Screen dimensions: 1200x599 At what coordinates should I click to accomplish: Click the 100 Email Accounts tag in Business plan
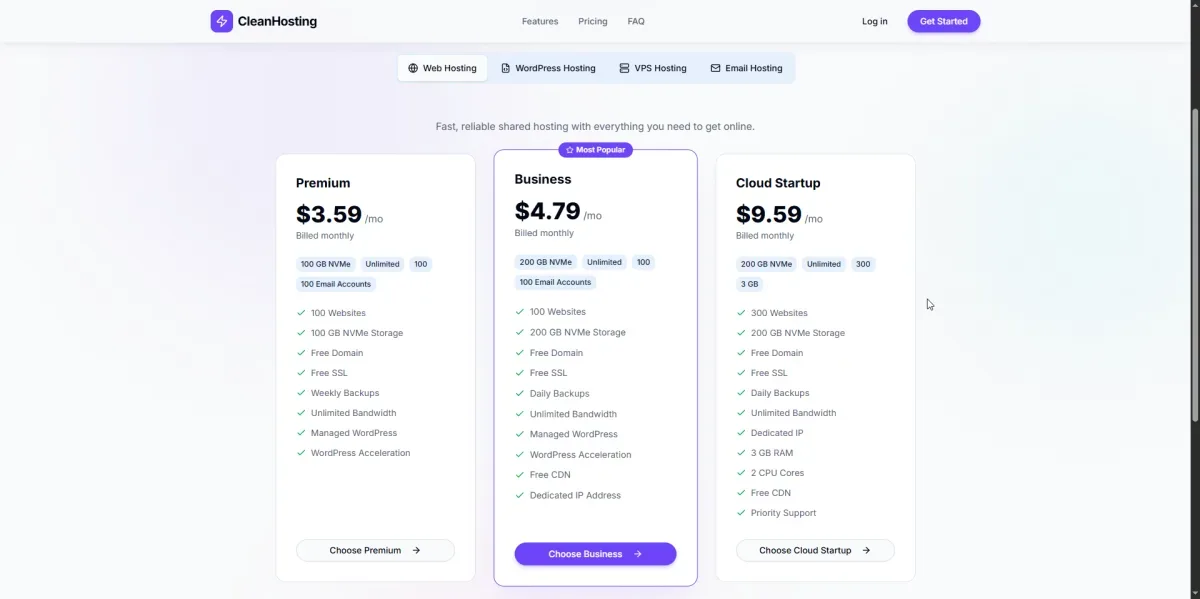[556, 282]
